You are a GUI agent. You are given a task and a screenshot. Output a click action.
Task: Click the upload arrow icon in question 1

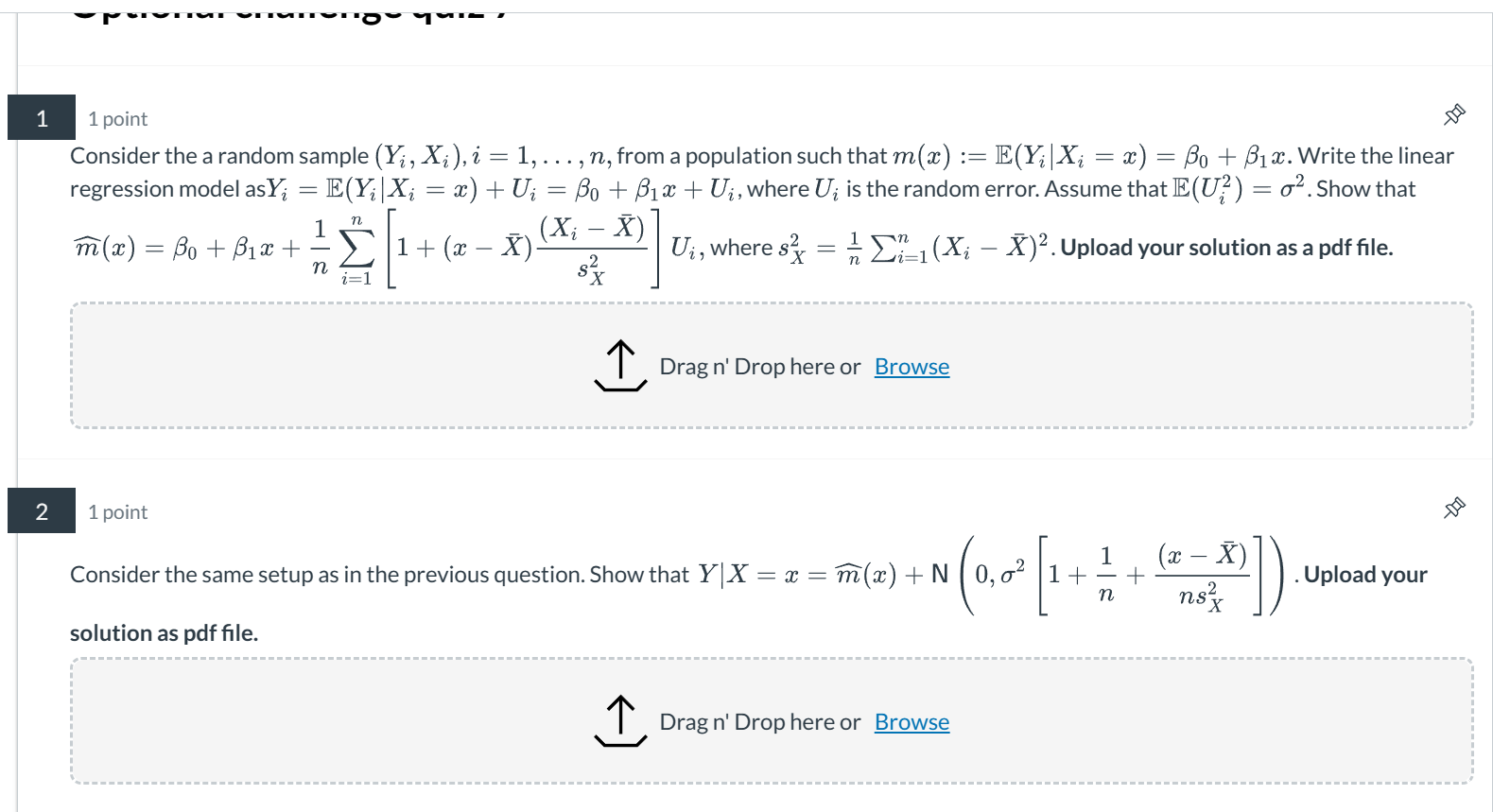click(619, 367)
